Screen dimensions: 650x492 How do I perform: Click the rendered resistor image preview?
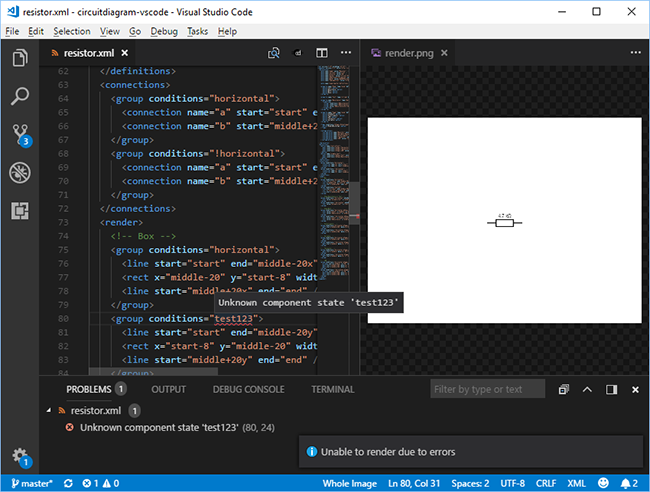click(x=504, y=220)
